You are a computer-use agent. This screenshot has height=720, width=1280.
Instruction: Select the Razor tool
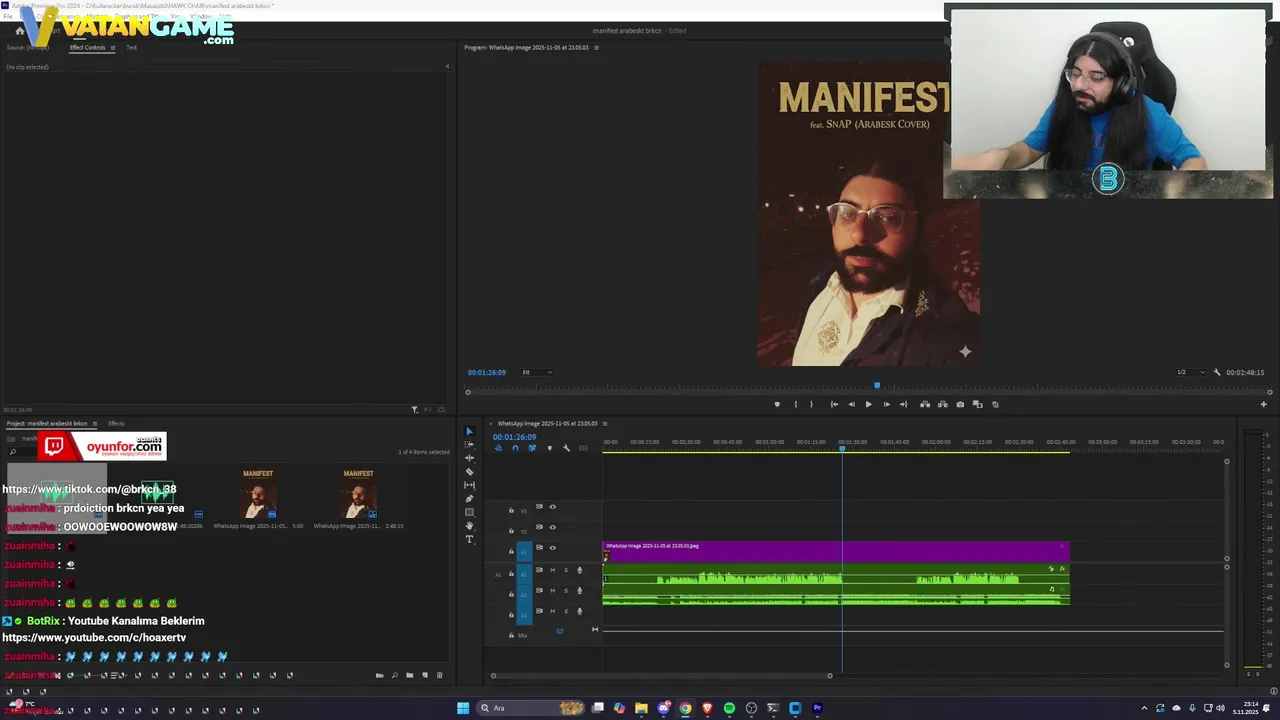coord(469,471)
